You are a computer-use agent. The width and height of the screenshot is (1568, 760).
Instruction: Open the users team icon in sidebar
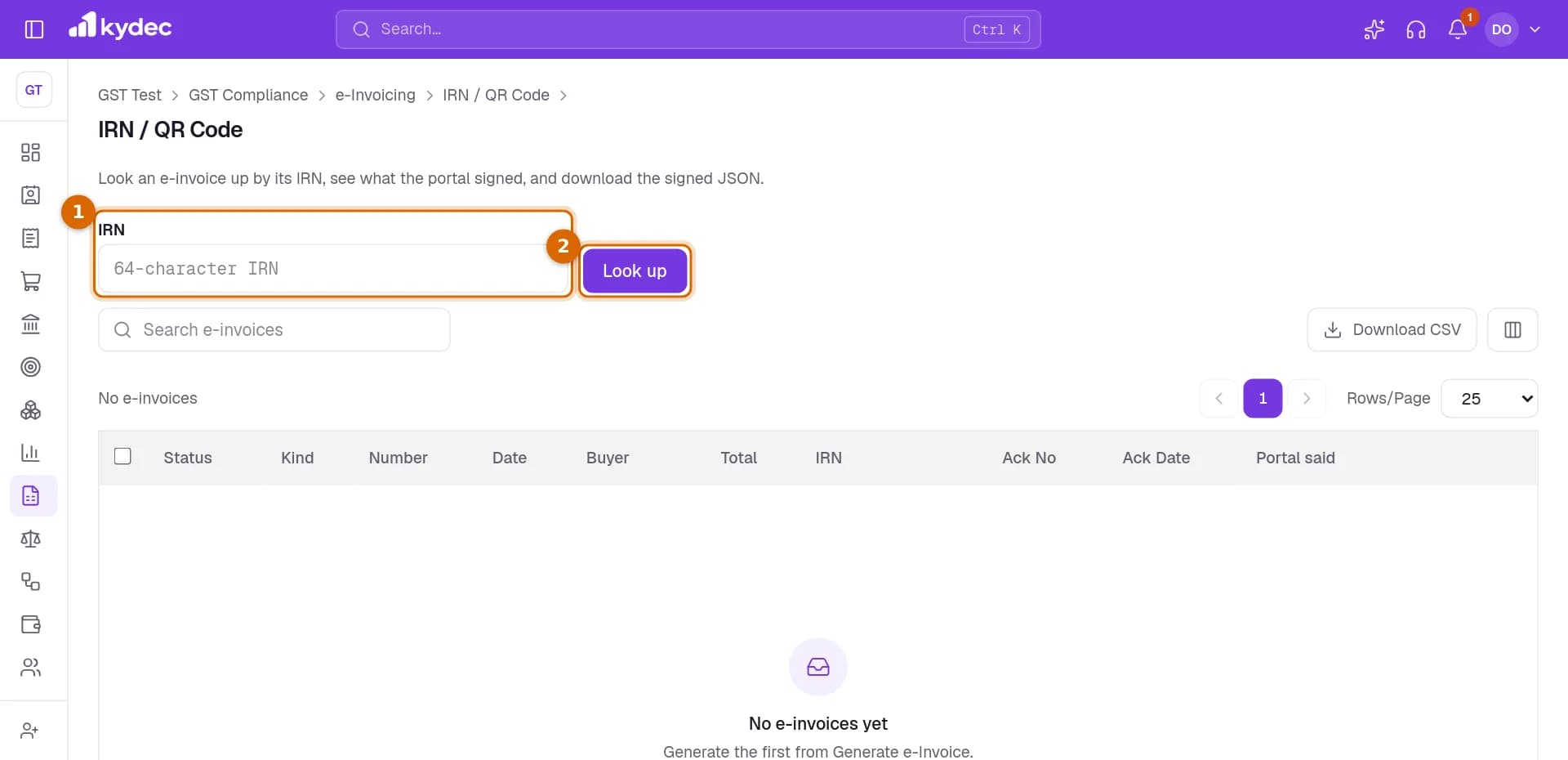[x=31, y=668]
